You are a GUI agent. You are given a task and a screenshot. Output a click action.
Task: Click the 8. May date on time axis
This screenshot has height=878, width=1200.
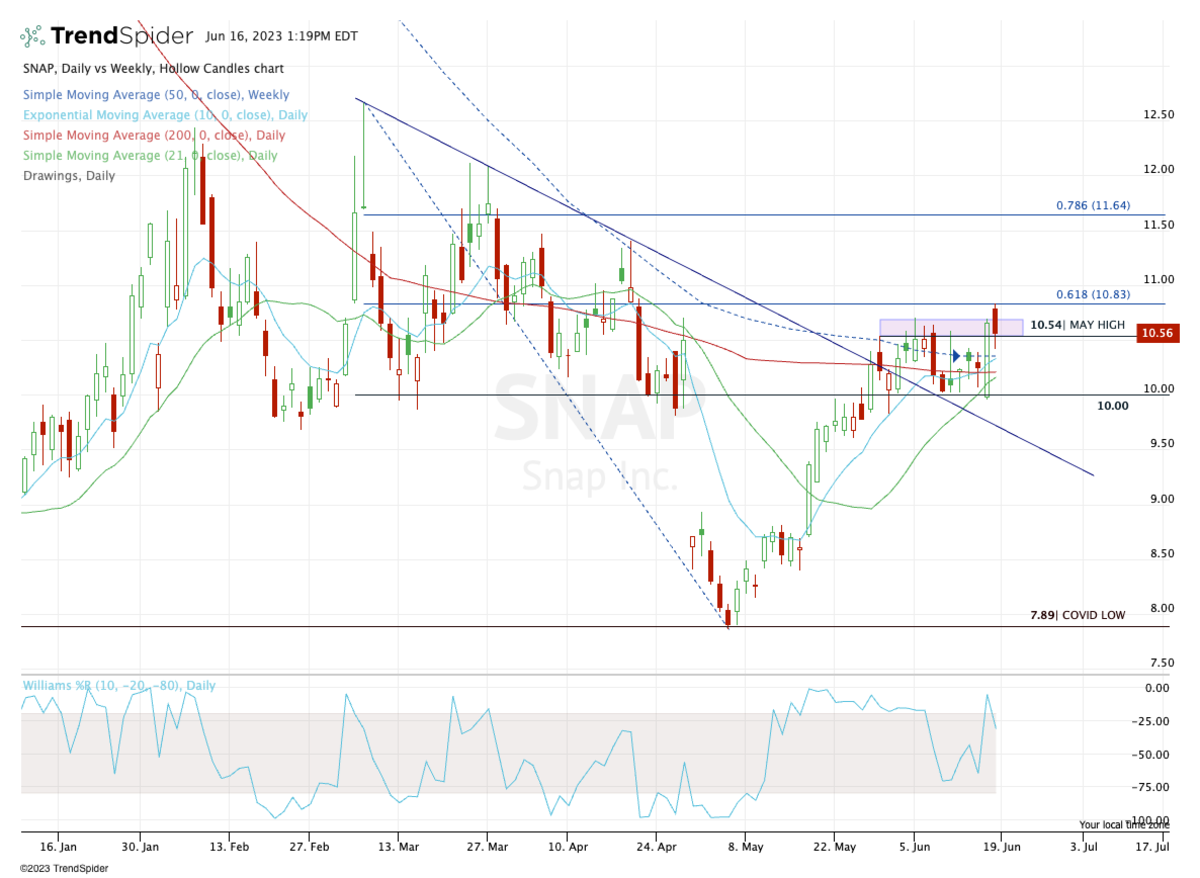(x=740, y=846)
